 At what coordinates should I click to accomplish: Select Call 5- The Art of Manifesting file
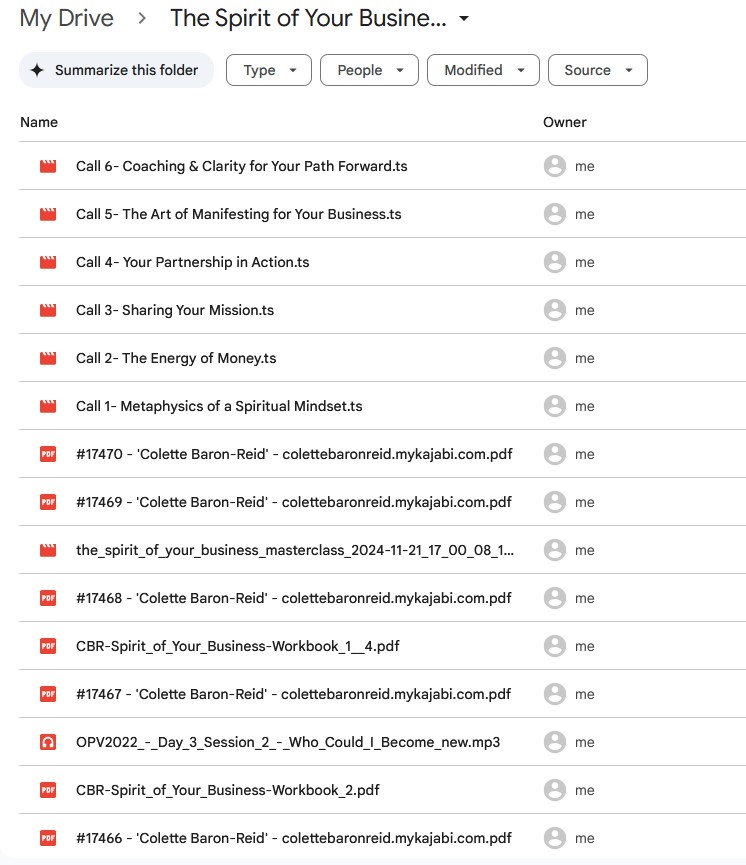coord(238,215)
